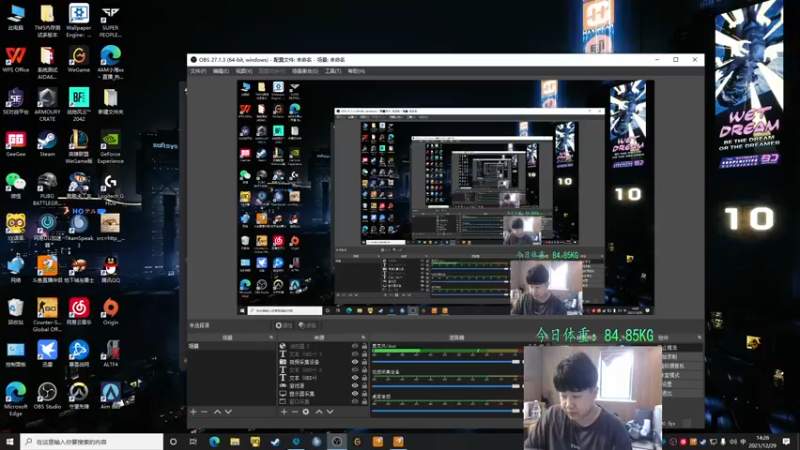Click the 属性 properties gear button
800x450 pixels.
pyautogui.click(x=284, y=325)
